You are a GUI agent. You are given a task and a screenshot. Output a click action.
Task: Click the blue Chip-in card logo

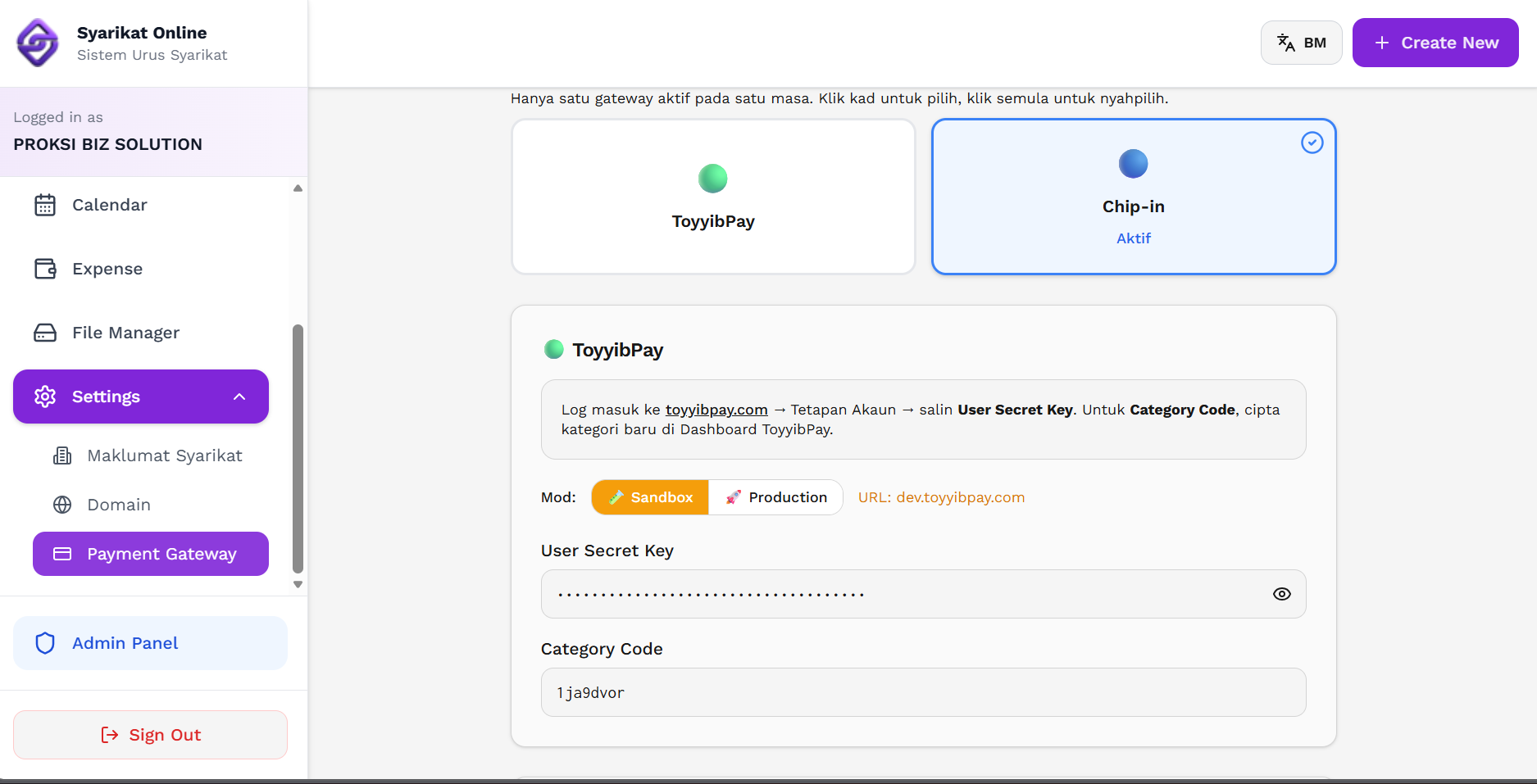(x=1134, y=164)
